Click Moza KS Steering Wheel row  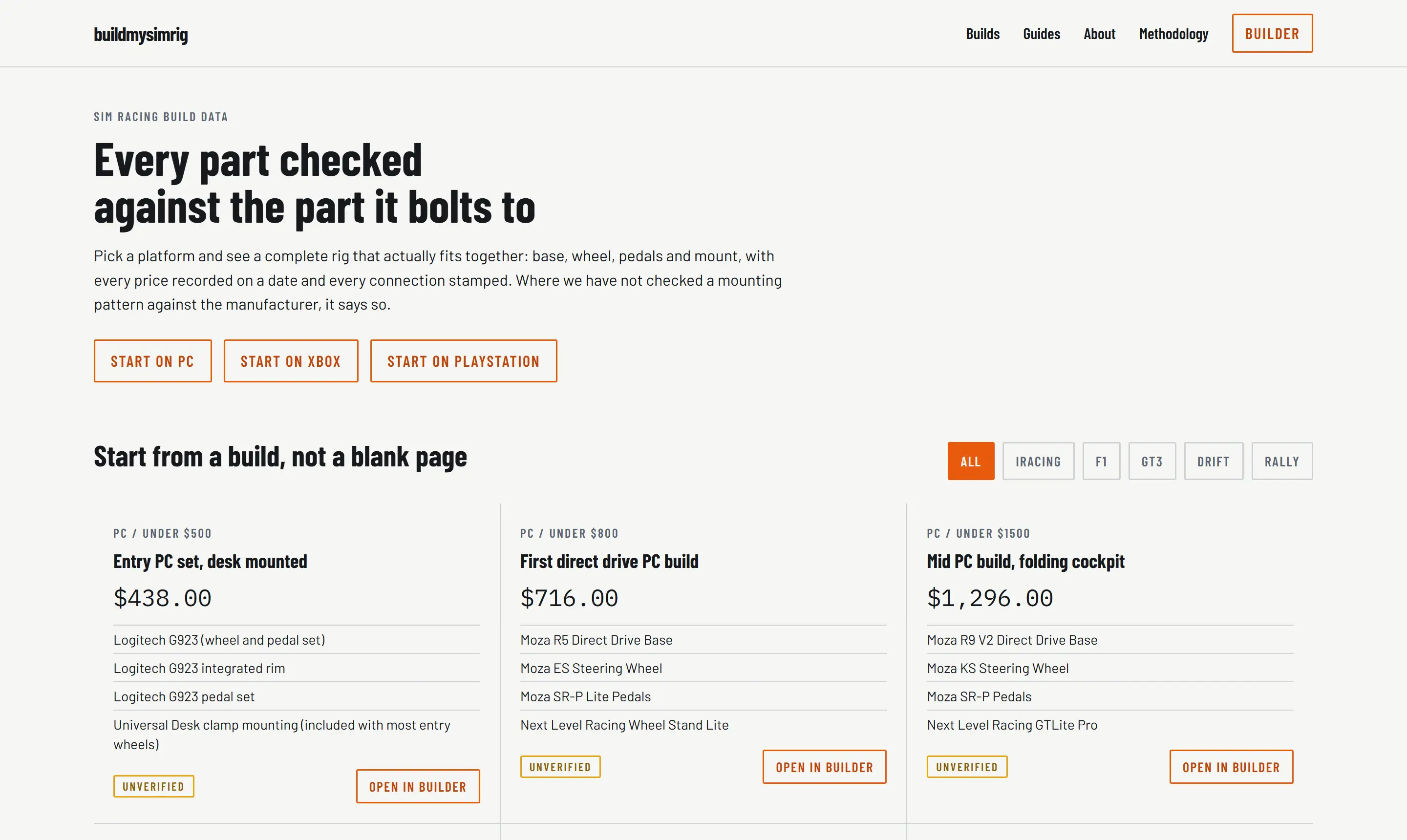pyautogui.click(x=1110, y=668)
